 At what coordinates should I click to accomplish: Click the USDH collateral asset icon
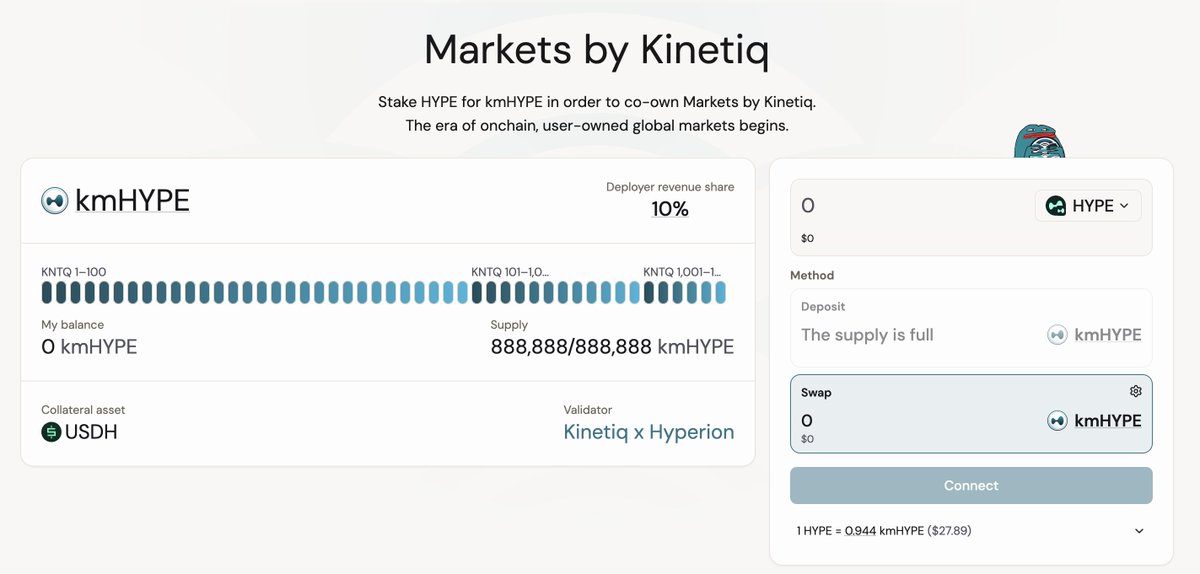coord(51,432)
